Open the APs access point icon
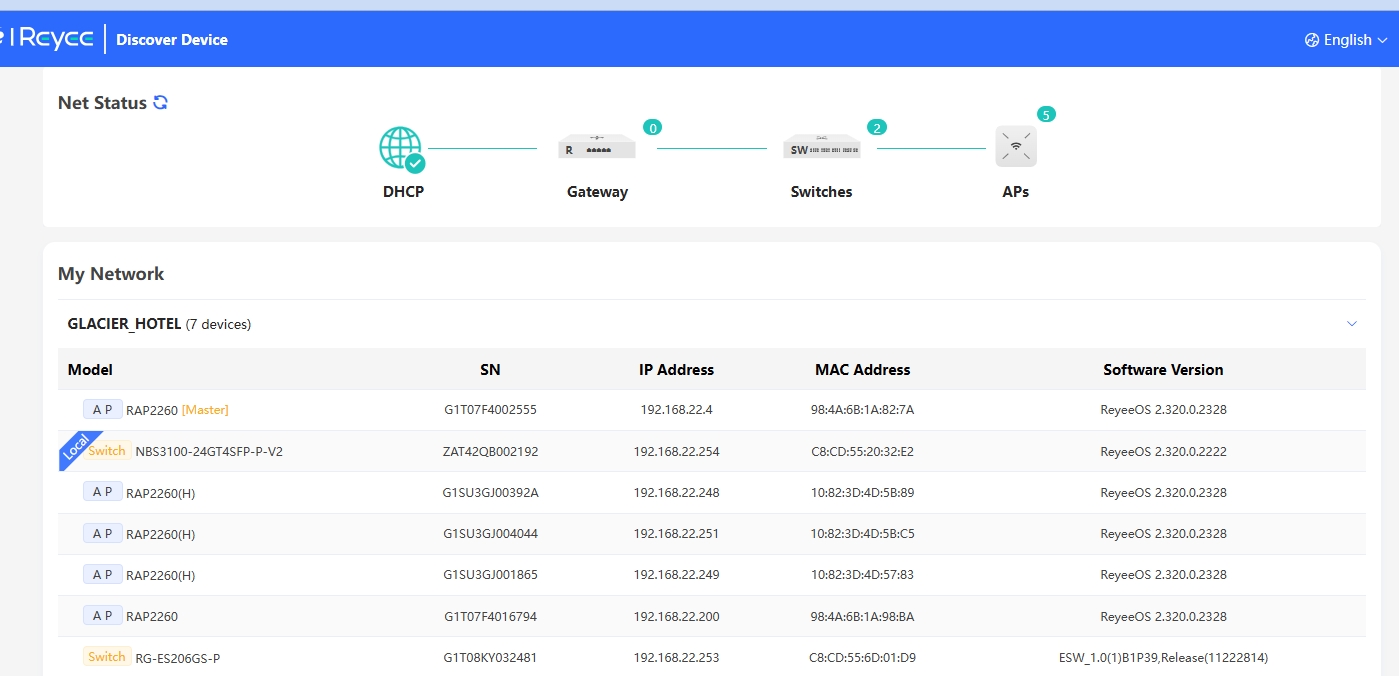Screen dimensions: 1399x676 1016,146
